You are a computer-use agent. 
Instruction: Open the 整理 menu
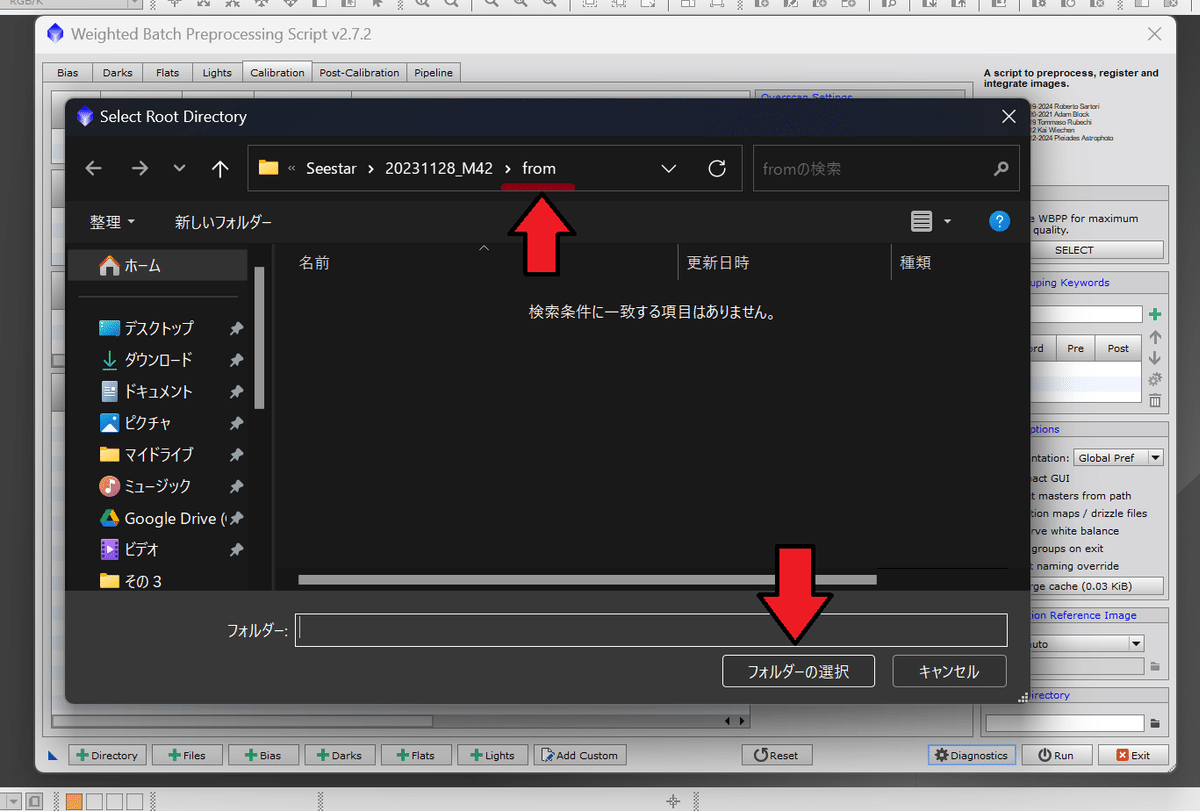112,222
